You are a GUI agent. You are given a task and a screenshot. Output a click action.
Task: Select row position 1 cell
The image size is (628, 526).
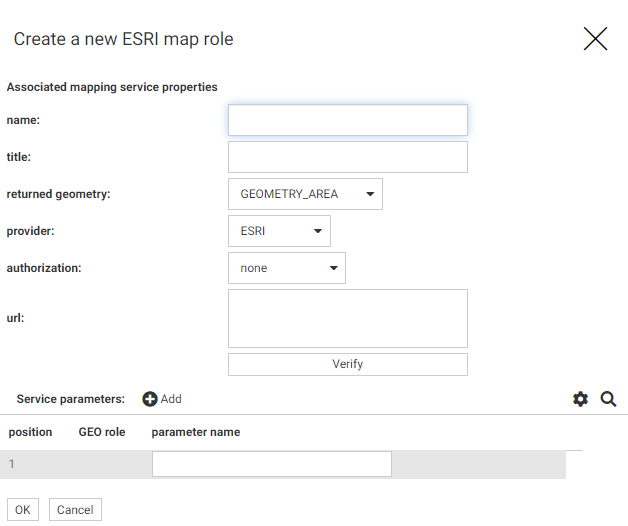pos(13,464)
